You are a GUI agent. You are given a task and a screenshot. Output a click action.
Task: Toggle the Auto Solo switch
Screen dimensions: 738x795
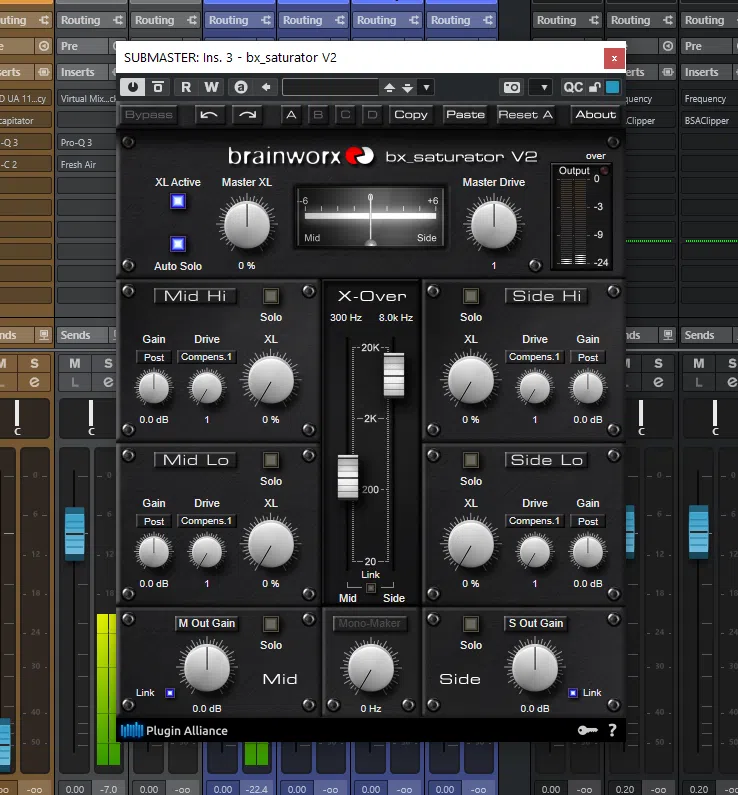[x=178, y=244]
